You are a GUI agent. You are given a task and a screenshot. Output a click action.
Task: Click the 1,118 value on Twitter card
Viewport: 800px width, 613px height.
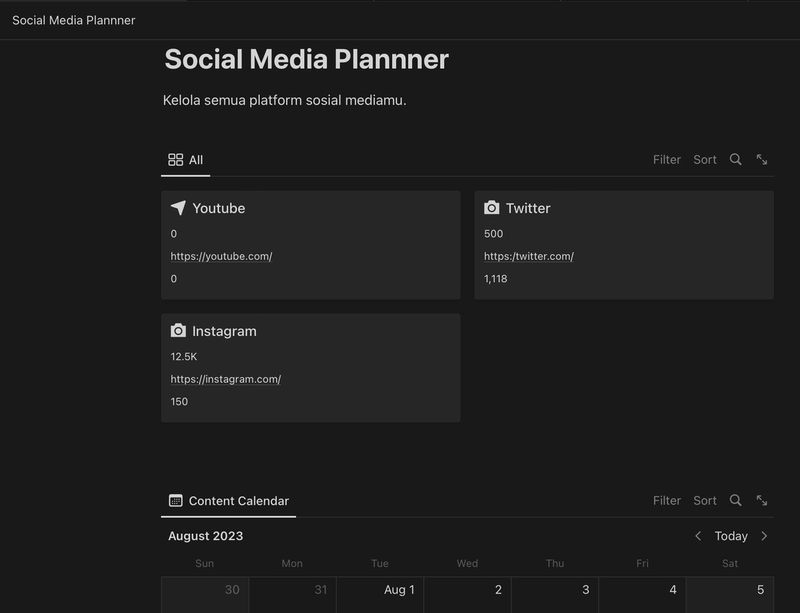tap(495, 279)
